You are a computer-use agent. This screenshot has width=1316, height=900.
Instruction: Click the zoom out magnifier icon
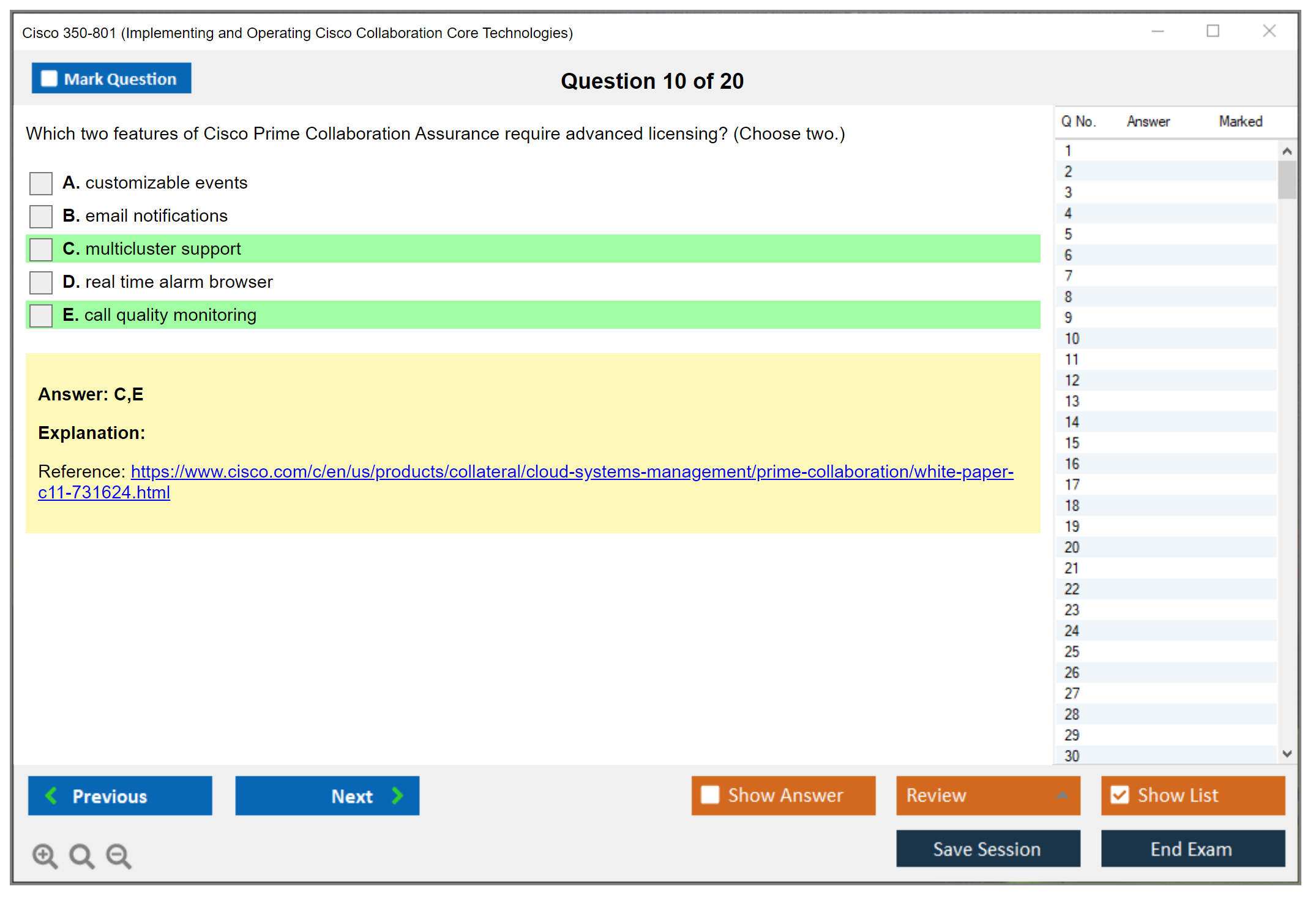118,855
